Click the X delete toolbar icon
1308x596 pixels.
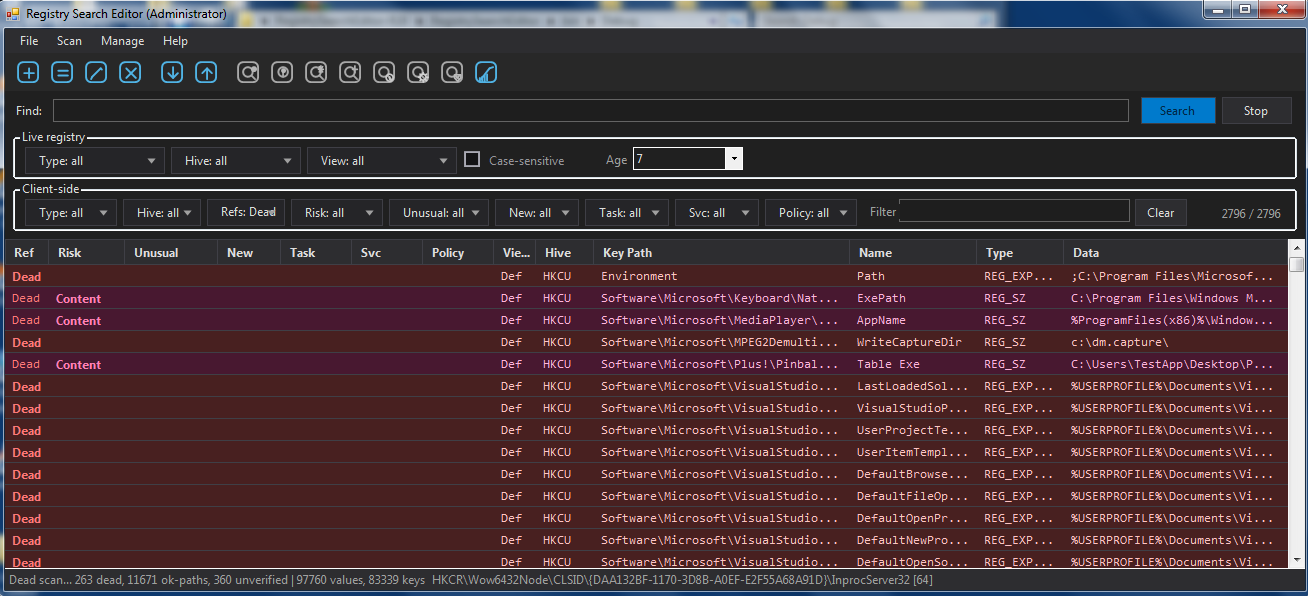pyautogui.click(x=130, y=72)
